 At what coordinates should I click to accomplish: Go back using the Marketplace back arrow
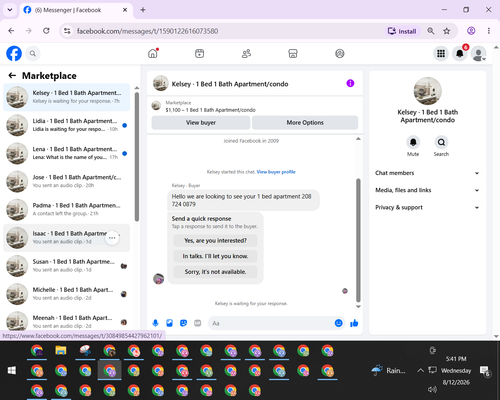12,76
